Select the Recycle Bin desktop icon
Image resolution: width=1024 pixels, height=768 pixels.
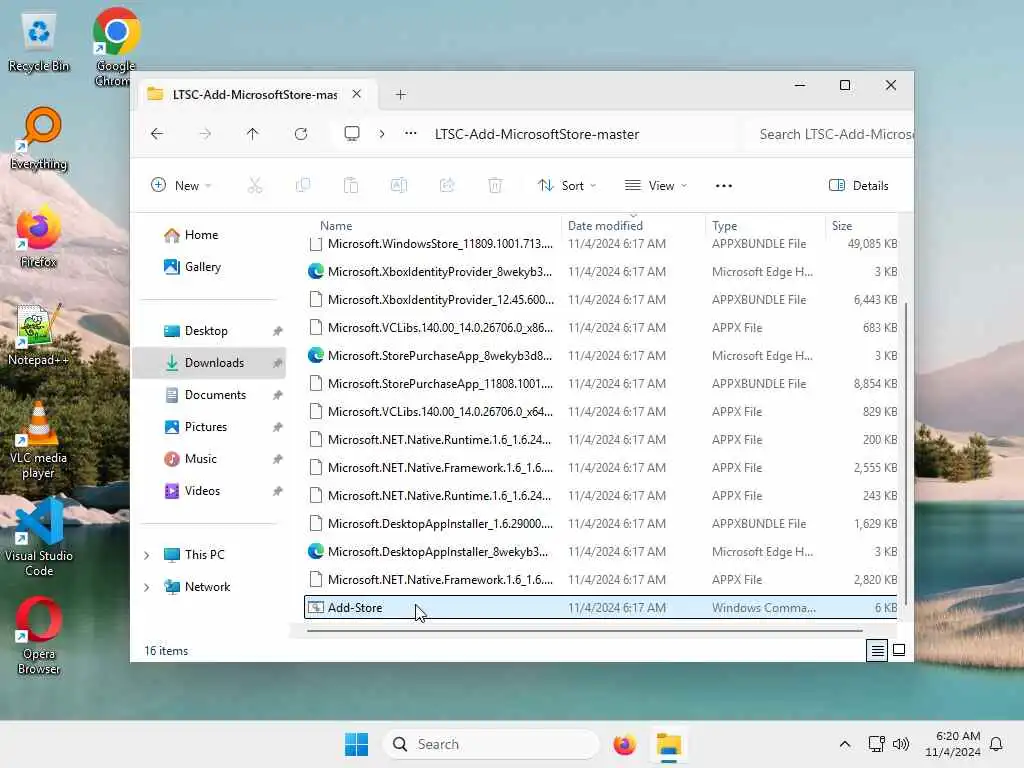39,42
